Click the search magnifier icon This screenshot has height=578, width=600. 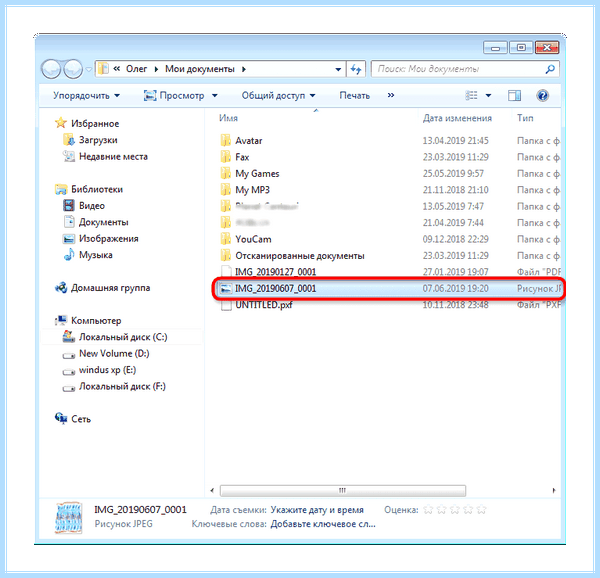click(550, 69)
